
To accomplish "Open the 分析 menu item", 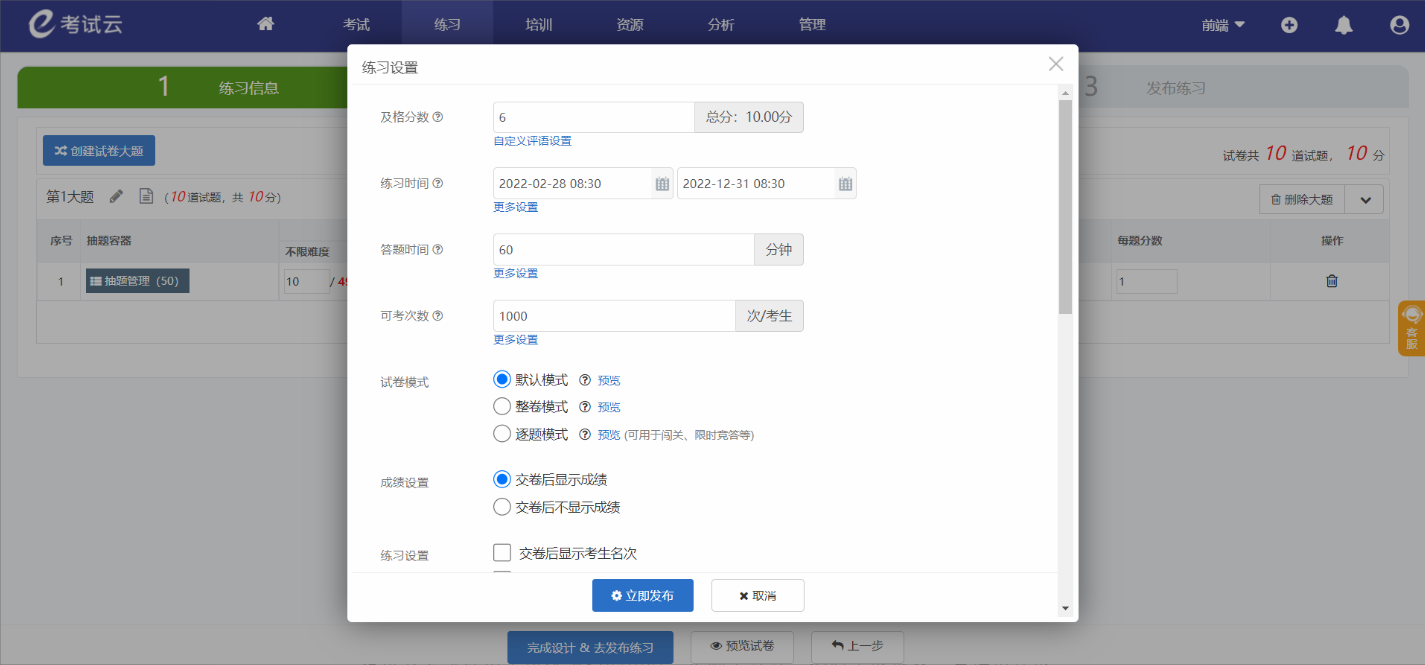I will (x=720, y=25).
